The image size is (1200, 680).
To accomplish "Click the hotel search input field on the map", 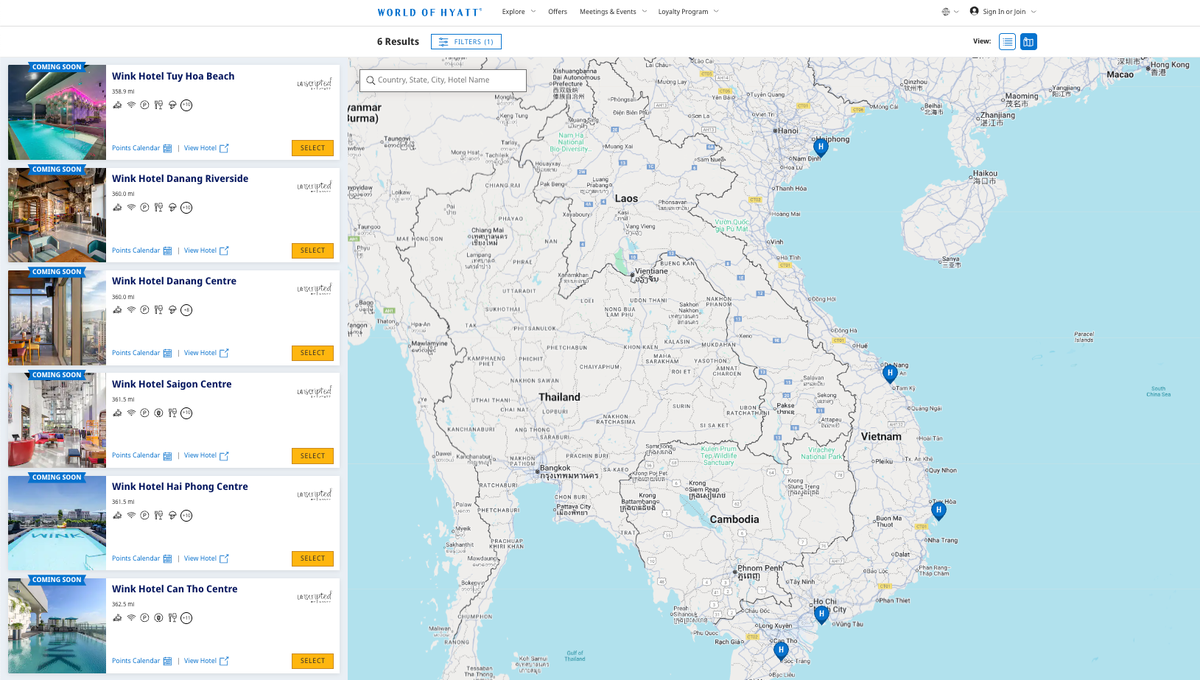I will coord(442,79).
